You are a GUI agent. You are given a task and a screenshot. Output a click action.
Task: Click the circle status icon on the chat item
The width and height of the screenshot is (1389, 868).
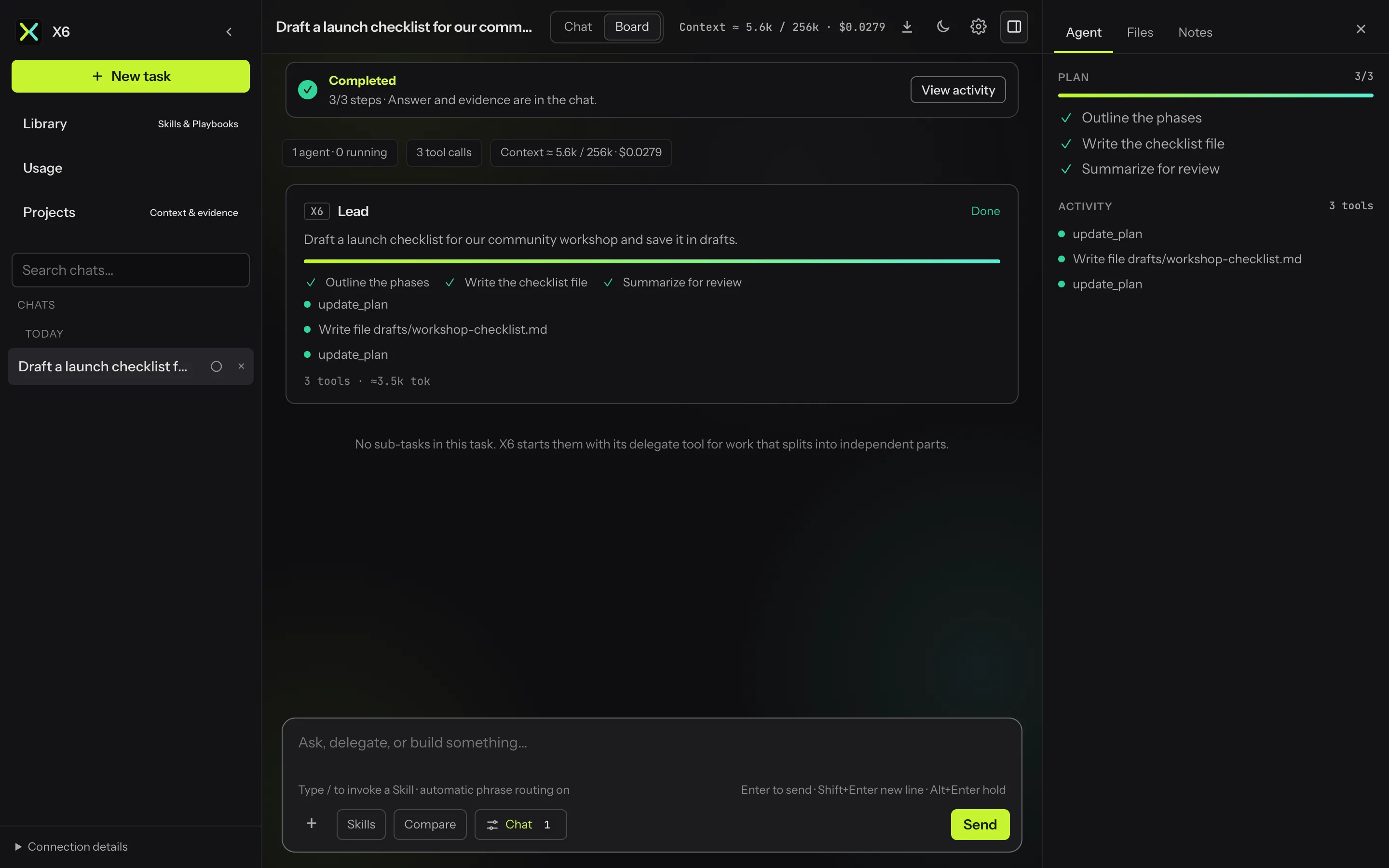click(x=217, y=366)
